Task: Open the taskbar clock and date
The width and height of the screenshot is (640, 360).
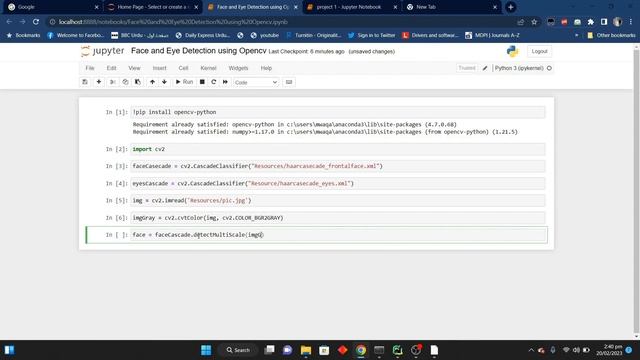Action: point(609,350)
